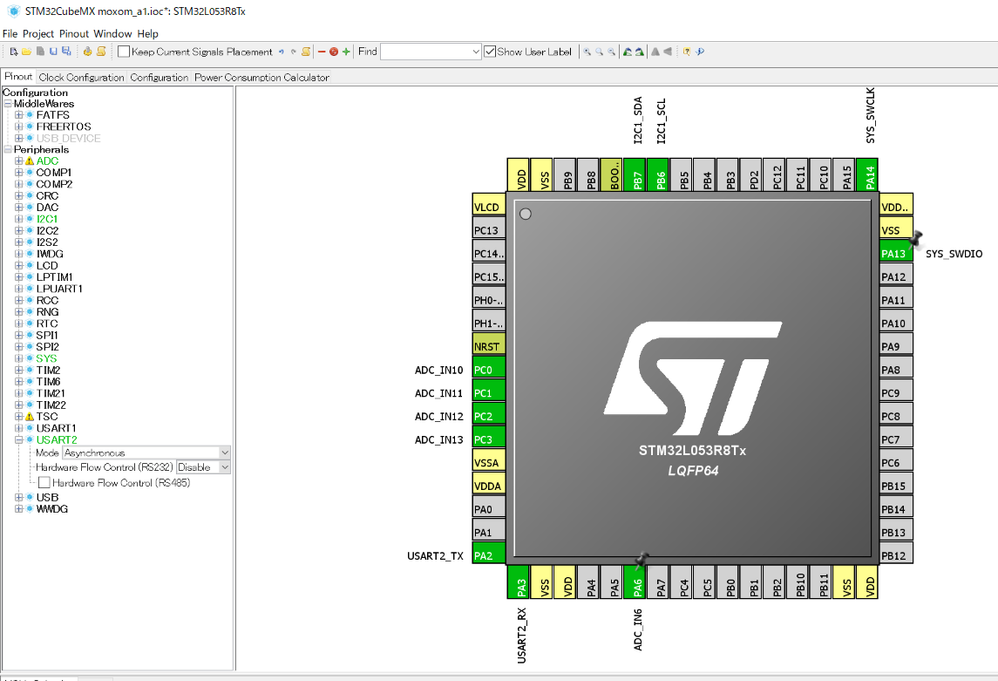The width and height of the screenshot is (998, 681).
Task: Click the blue undo arrow icon
Action: click(x=281, y=52)
